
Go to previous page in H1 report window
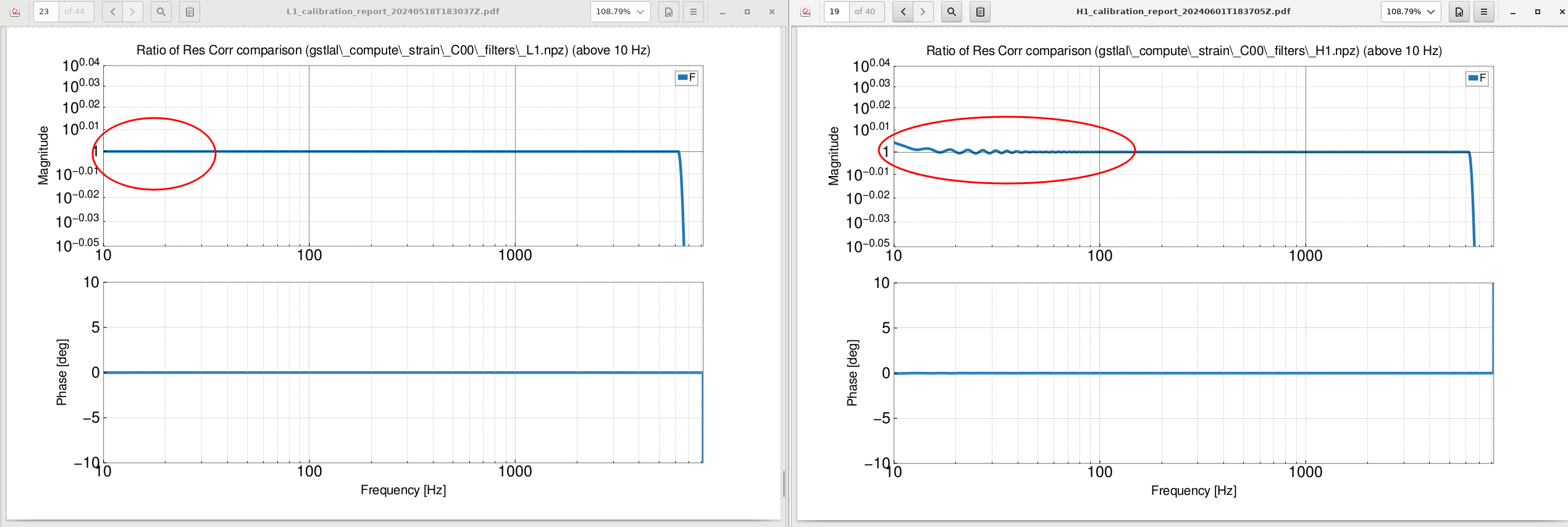pyautogui.click(x=903, y=12)
